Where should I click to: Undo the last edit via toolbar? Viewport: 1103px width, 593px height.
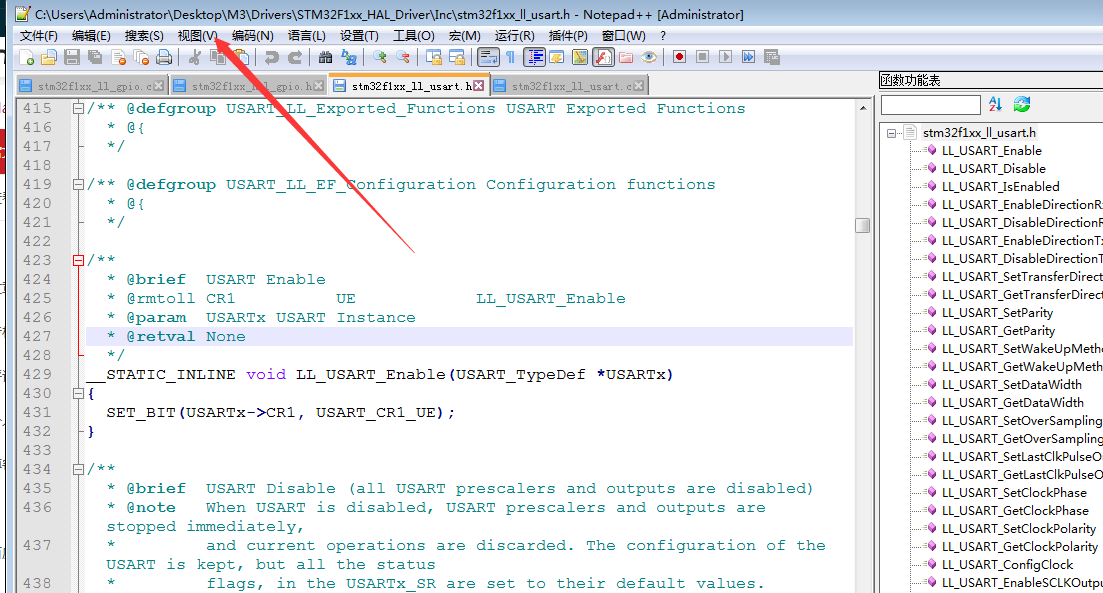pyautogui.click(x=272, y=57)
